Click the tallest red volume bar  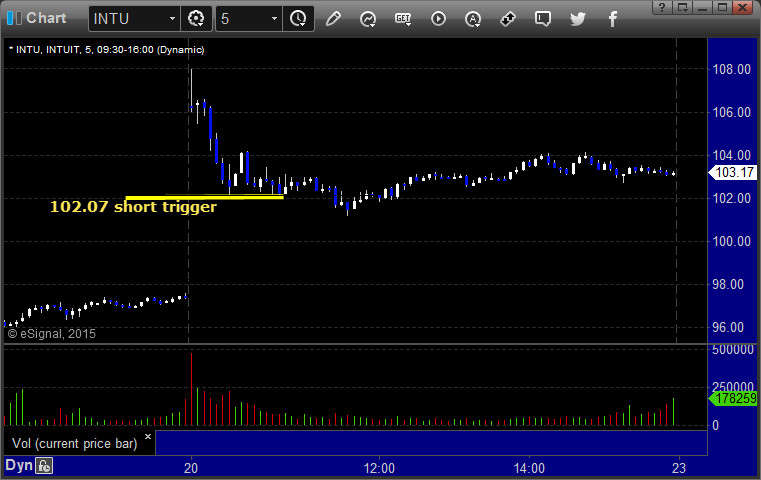coord(191,390)
